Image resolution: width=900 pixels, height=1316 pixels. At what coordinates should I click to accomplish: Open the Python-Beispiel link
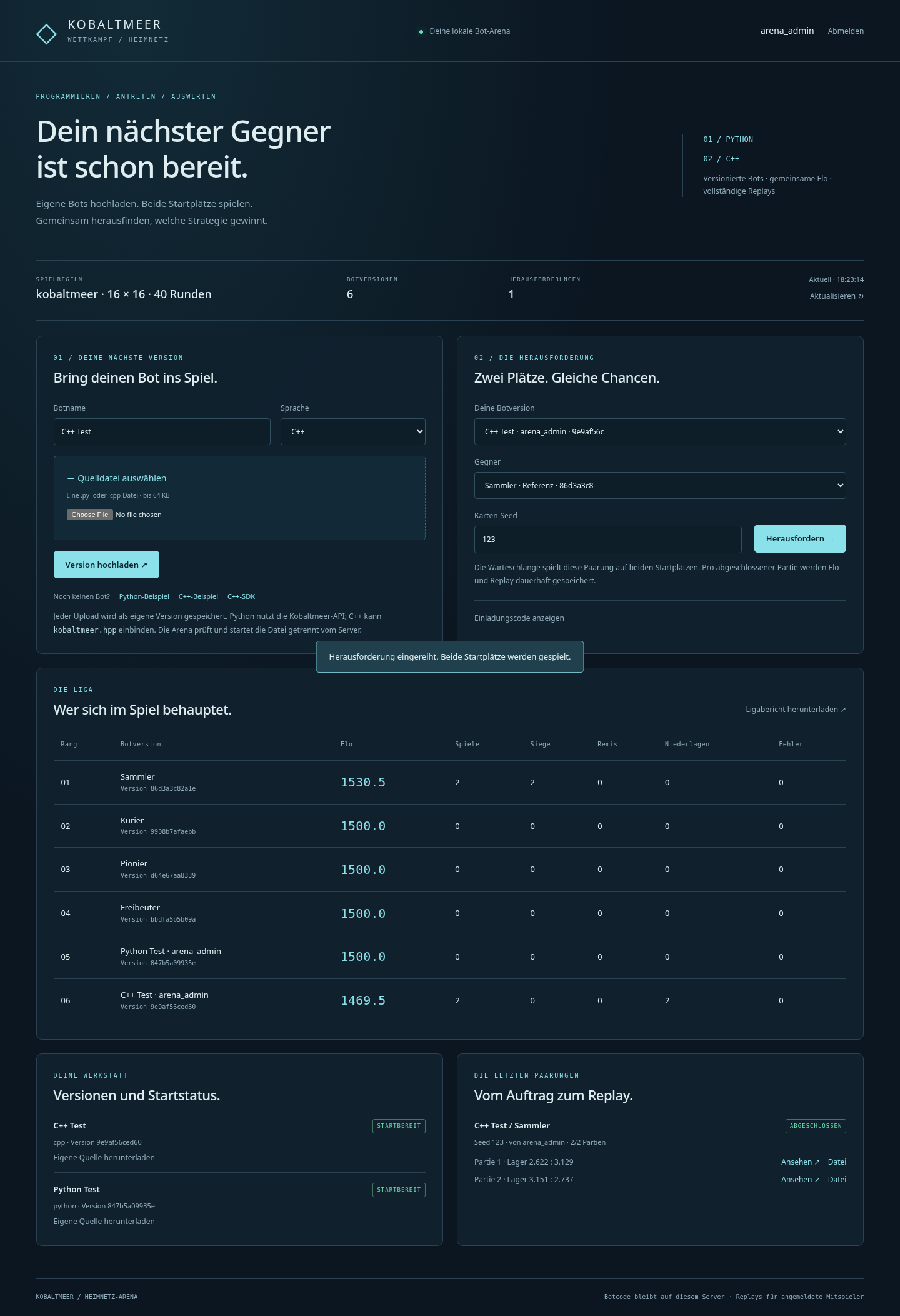click(x=144, y=596)
